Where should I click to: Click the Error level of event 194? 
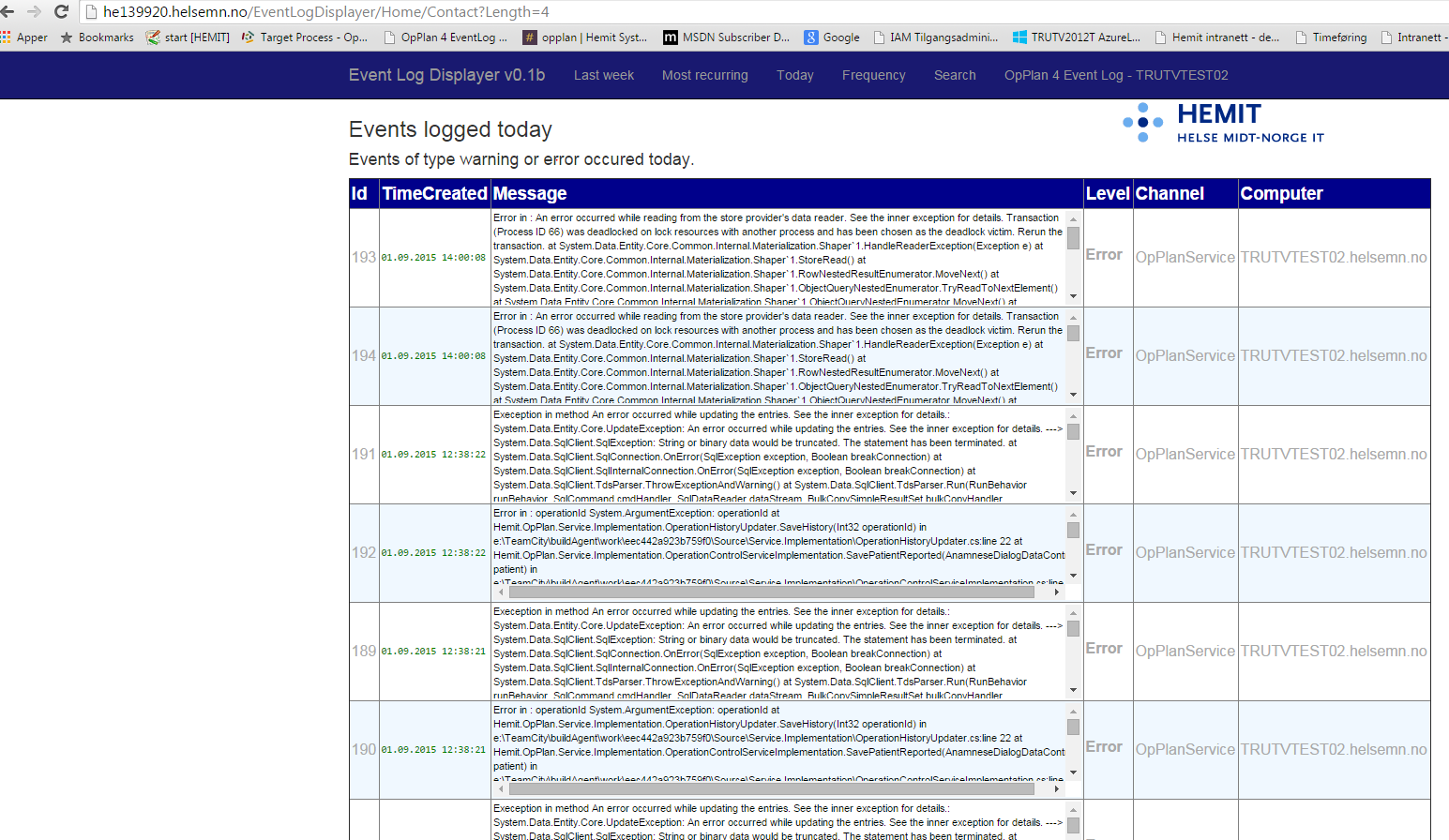1104,352
